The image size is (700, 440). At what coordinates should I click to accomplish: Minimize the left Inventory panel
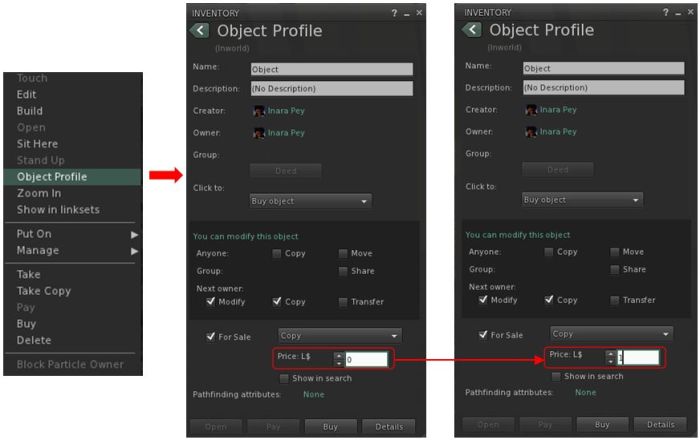[x=407, y=14]
